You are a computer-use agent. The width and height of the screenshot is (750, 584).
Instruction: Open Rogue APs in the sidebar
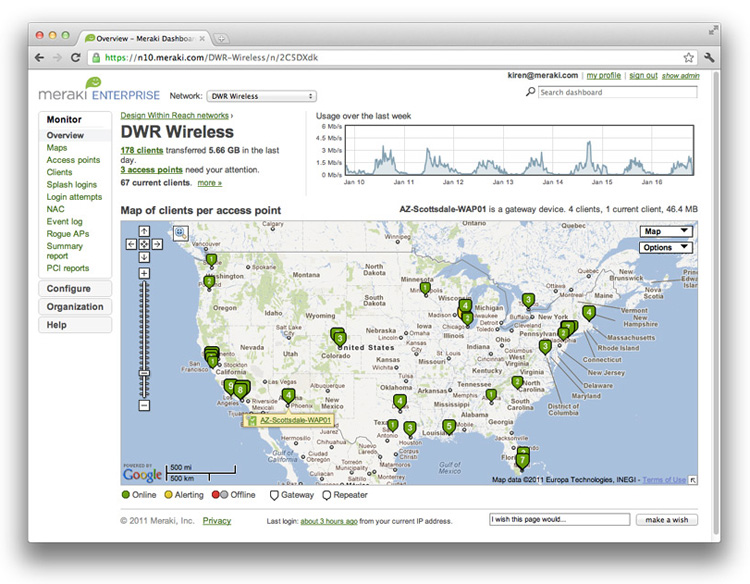pos(67,234)
